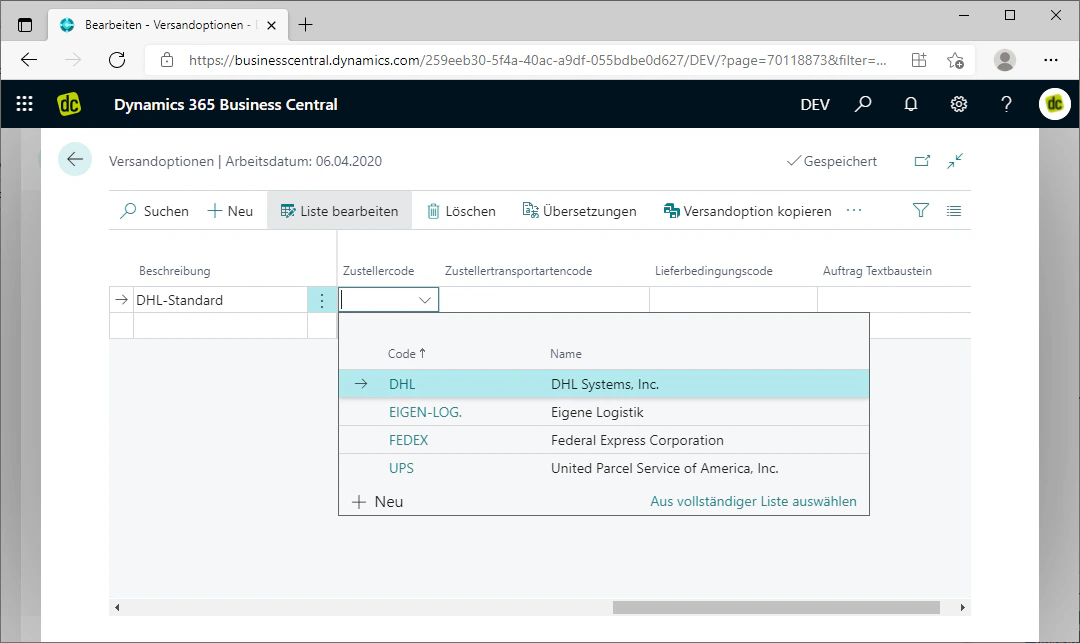Open a new browser tab
The height and width of the screenshot is (643, 1080).
click(x=305, y=25)
